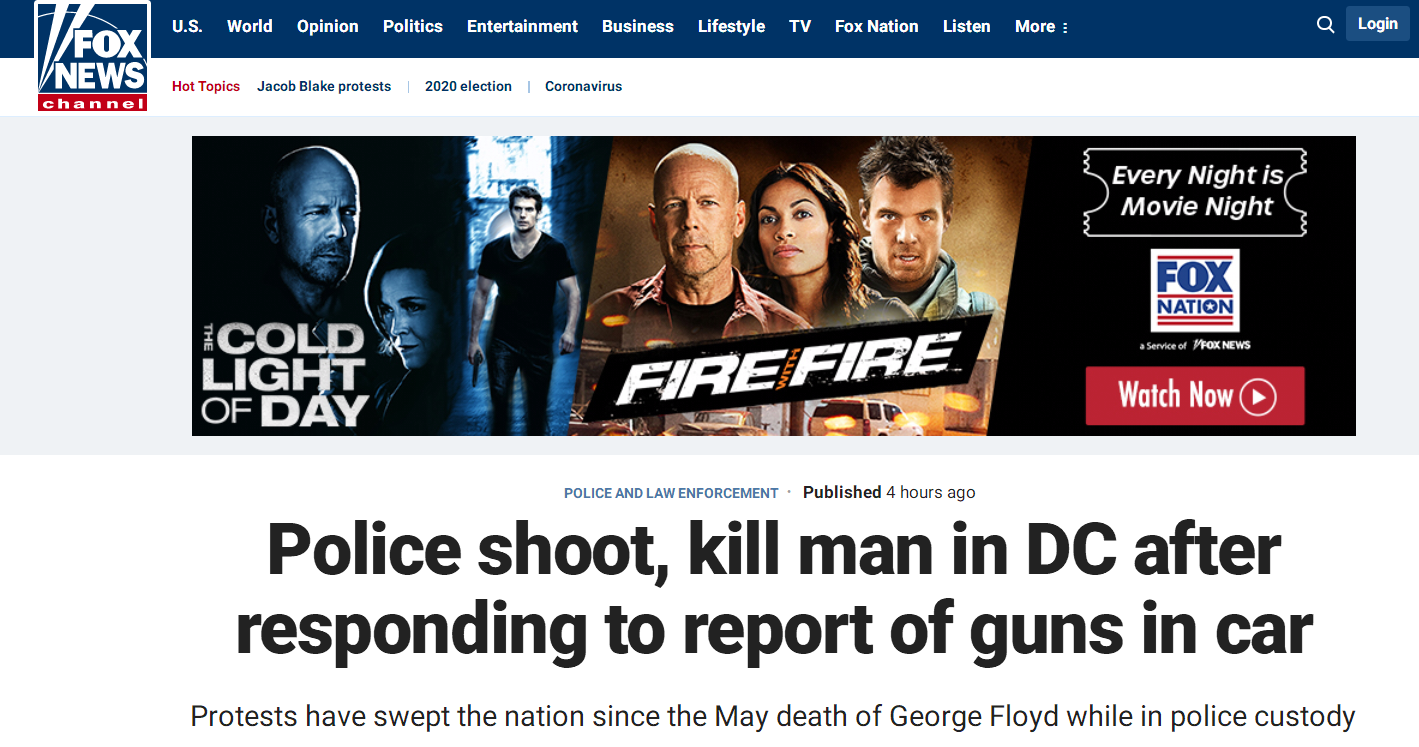Navigate to the Business section
Screen dimensions: 1419x747
click(x=638, y=27)
